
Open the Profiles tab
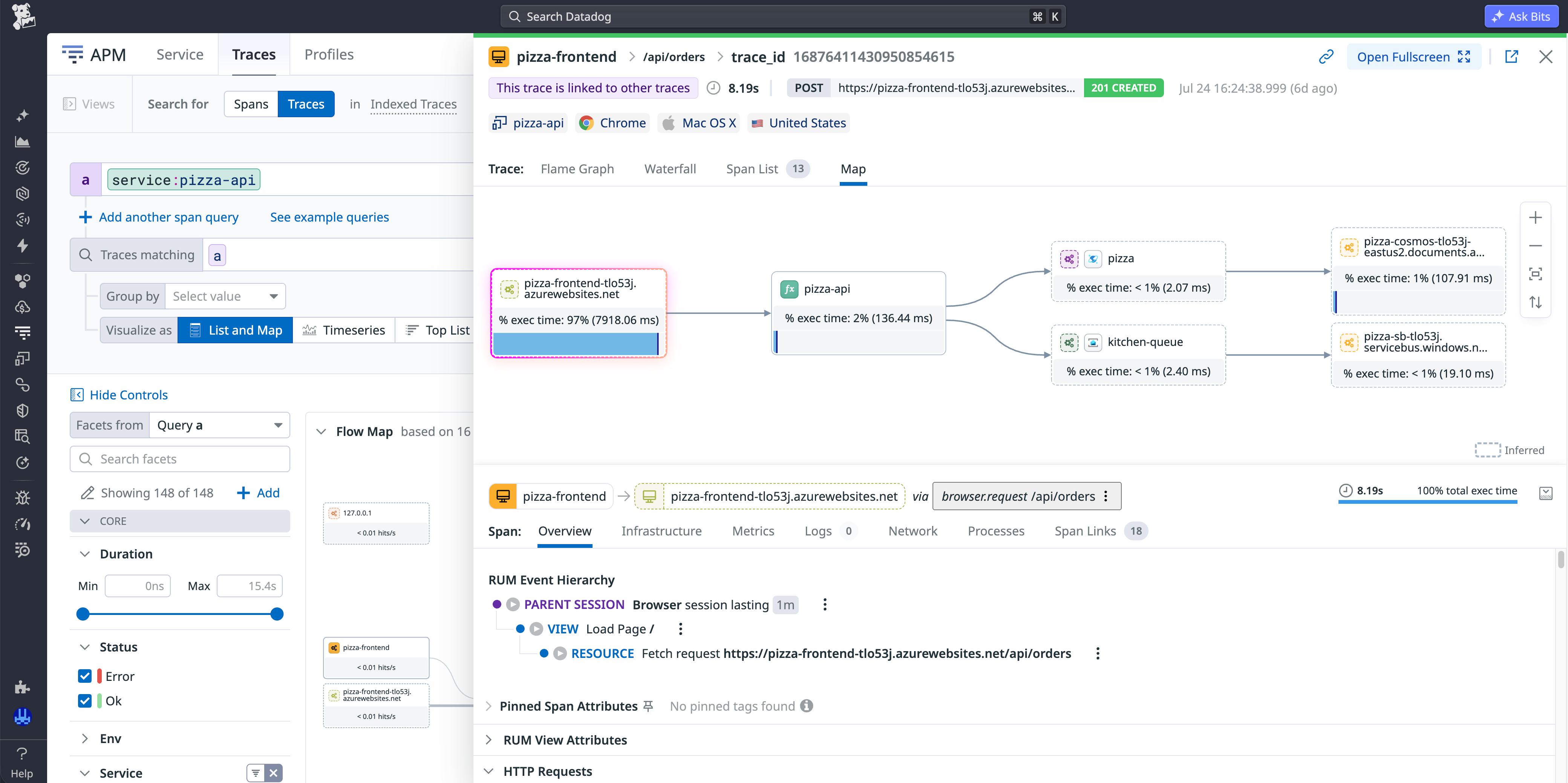[329, 55]
